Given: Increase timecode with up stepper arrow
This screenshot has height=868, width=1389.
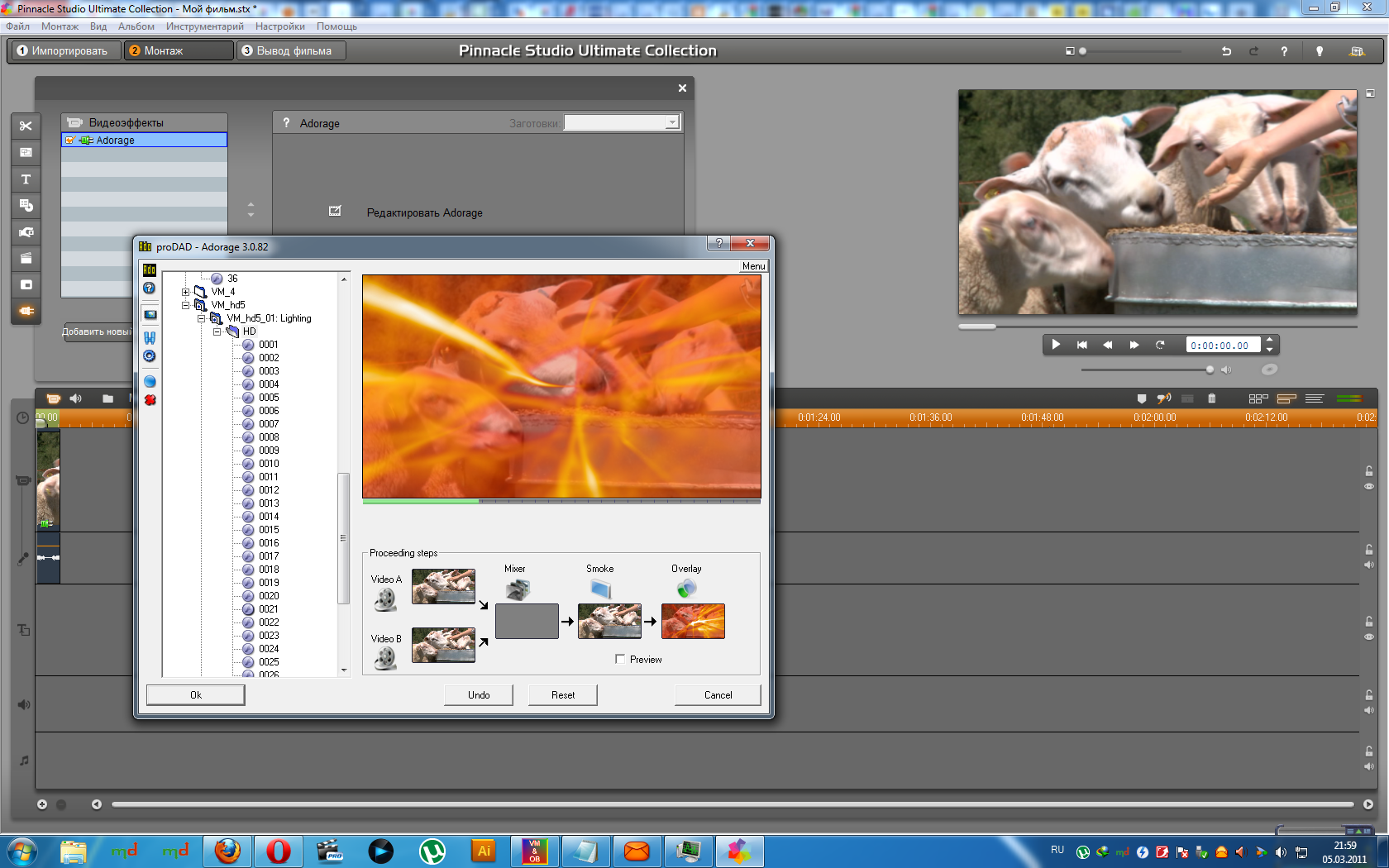Looking at the screenshot, I should (x=1270, y=340).
